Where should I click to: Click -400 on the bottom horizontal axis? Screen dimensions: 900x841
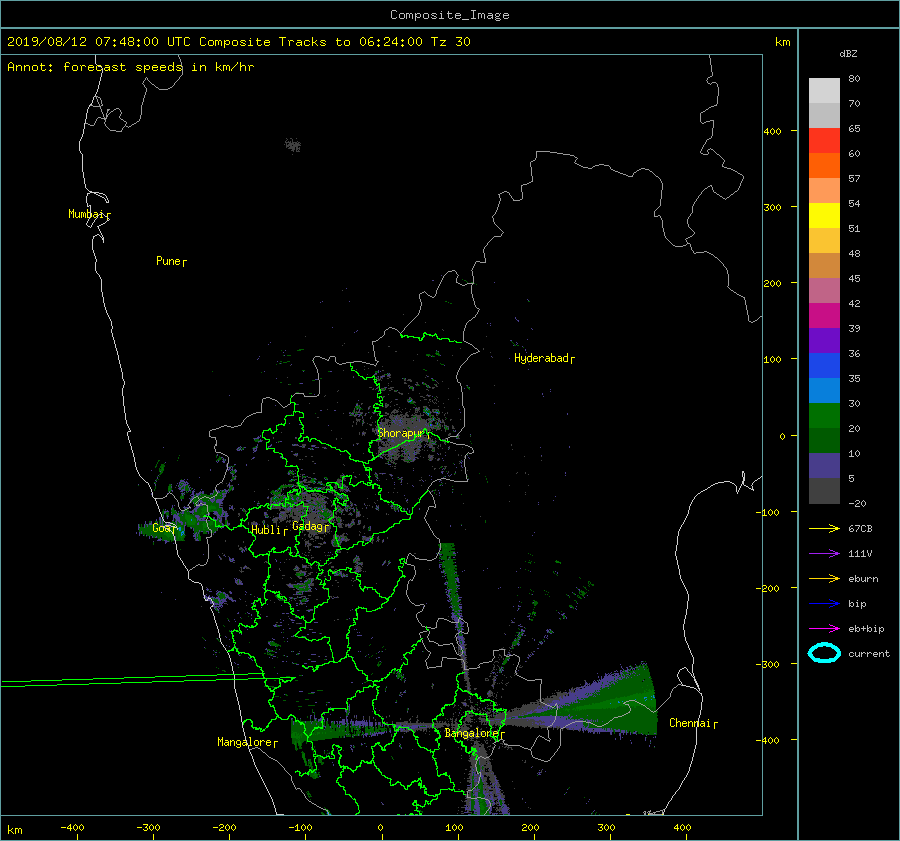click(x=72, y=828)
